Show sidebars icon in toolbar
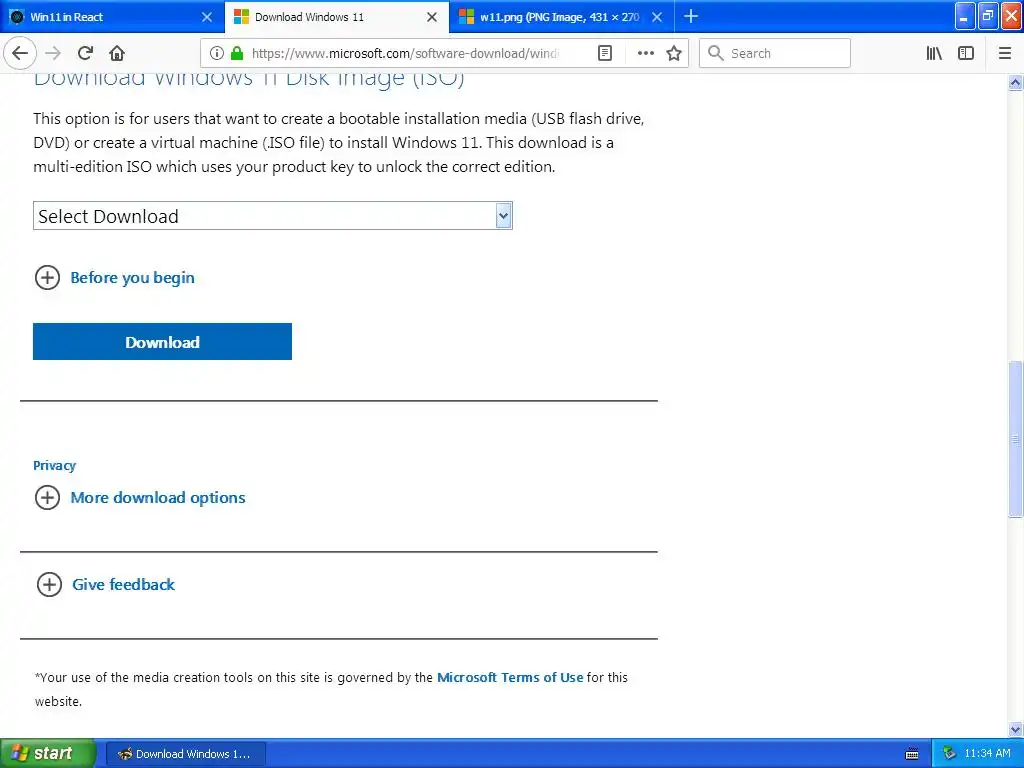The height and width of the screenshot is (768, 1024). [x=966, y=54]
